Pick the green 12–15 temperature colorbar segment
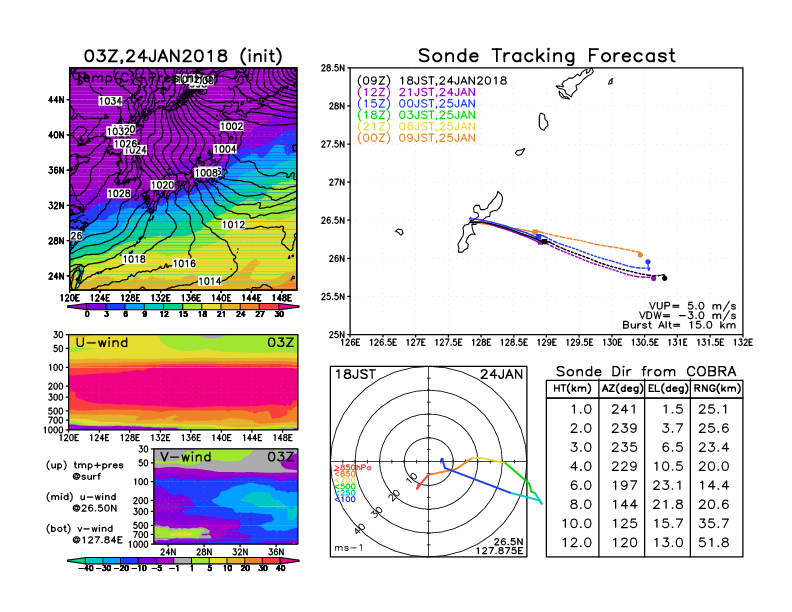Viewport: 792px width, 612px height. click(x=173, y=307)
